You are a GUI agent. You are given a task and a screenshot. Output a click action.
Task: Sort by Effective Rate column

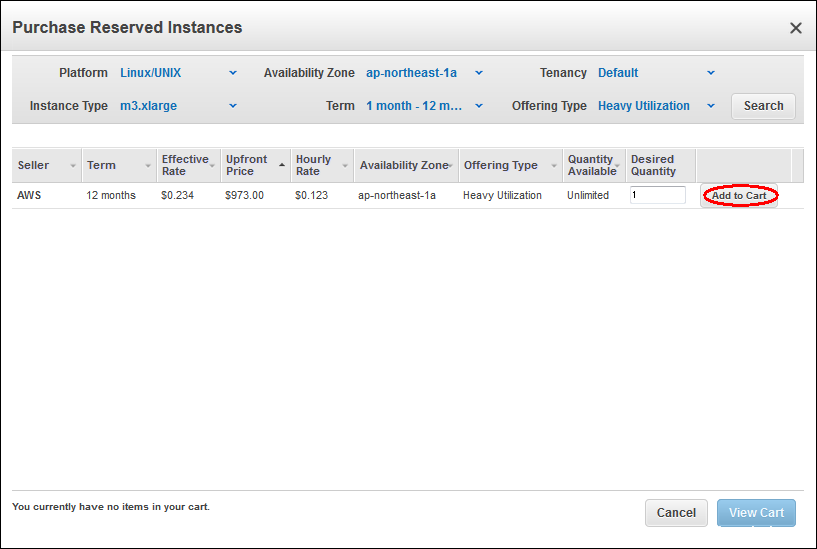point(186,166)
